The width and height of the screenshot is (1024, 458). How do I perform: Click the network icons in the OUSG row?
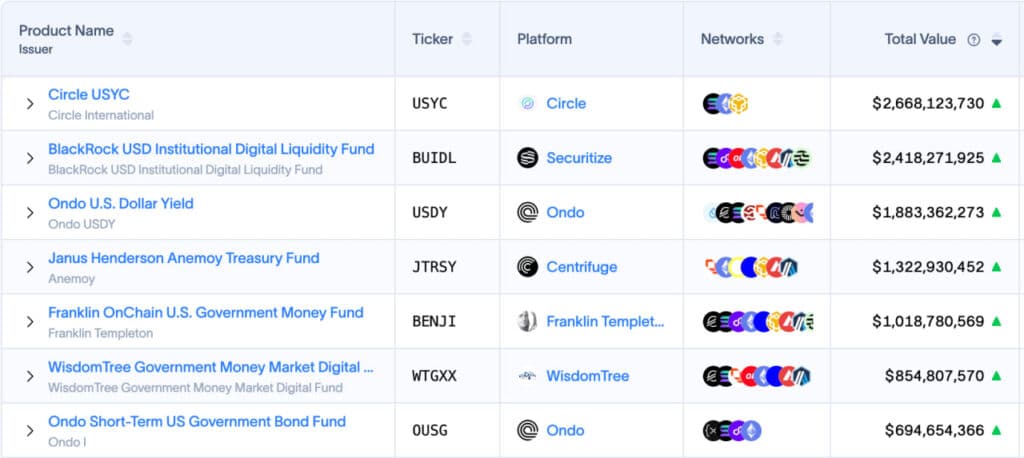pyautogui.click(x=732, y=431)
